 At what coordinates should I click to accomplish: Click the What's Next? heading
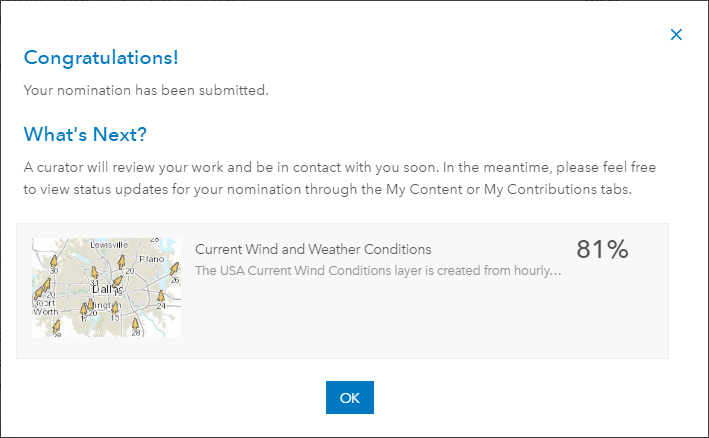[92, 134]
